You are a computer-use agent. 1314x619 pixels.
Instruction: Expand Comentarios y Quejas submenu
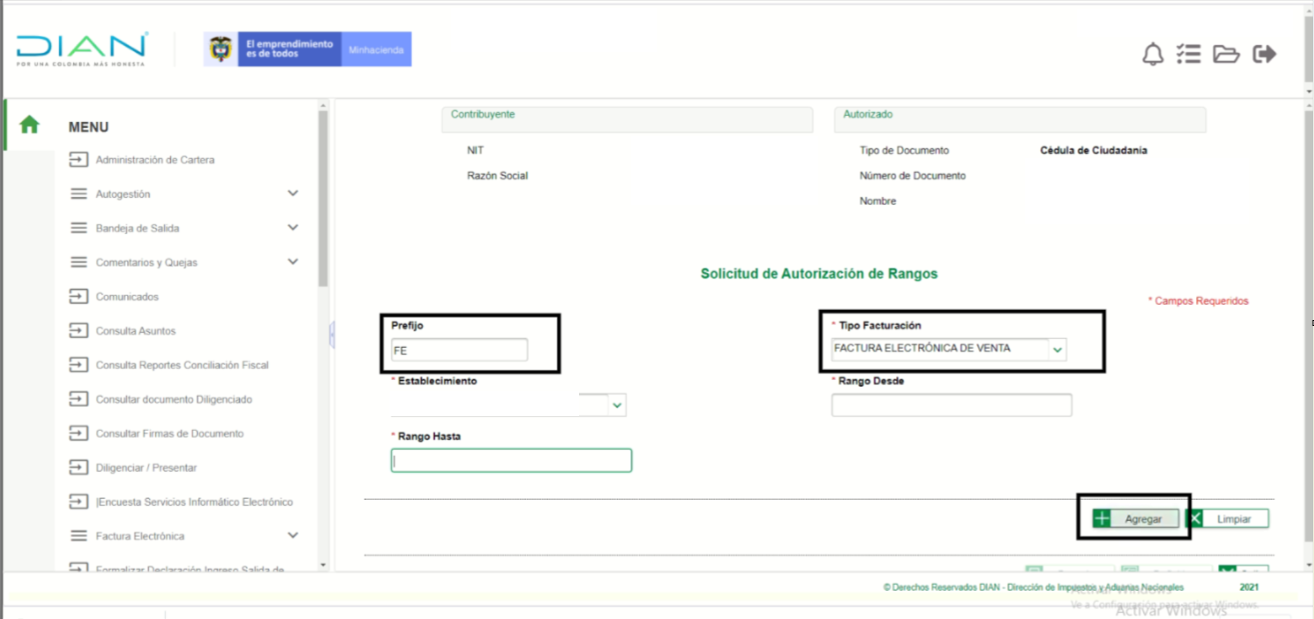point(293,262)
